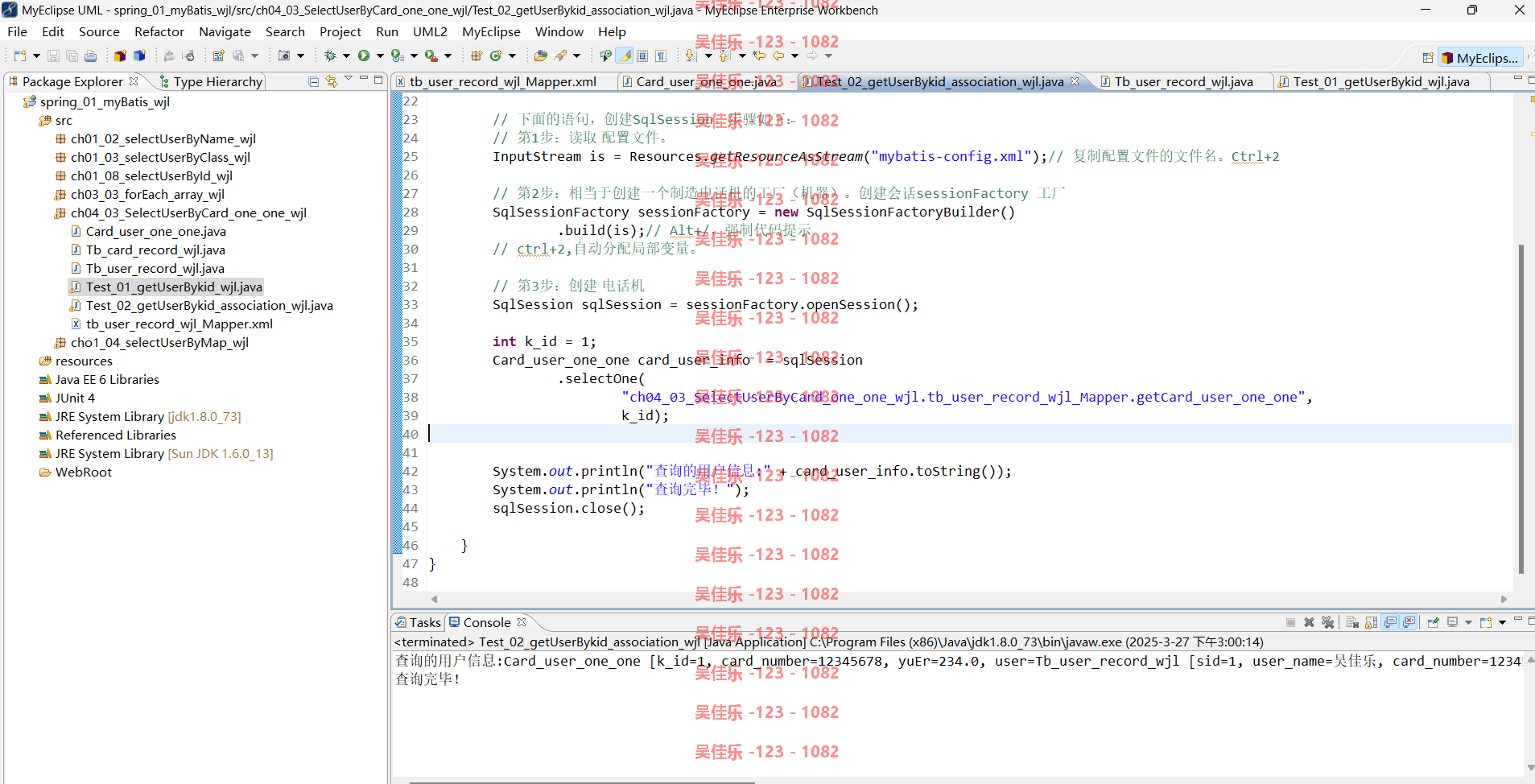The height and width of the screenshot is (784, 1535).
Task: Click the Console horizontal scrollbar thumb
Action: (x=582, y=781)
